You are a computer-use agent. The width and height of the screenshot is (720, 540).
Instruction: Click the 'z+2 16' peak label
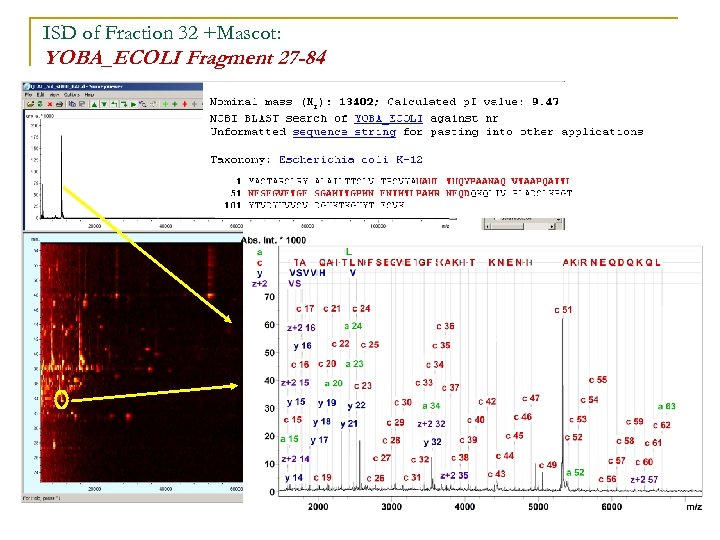tap(301, 328)
